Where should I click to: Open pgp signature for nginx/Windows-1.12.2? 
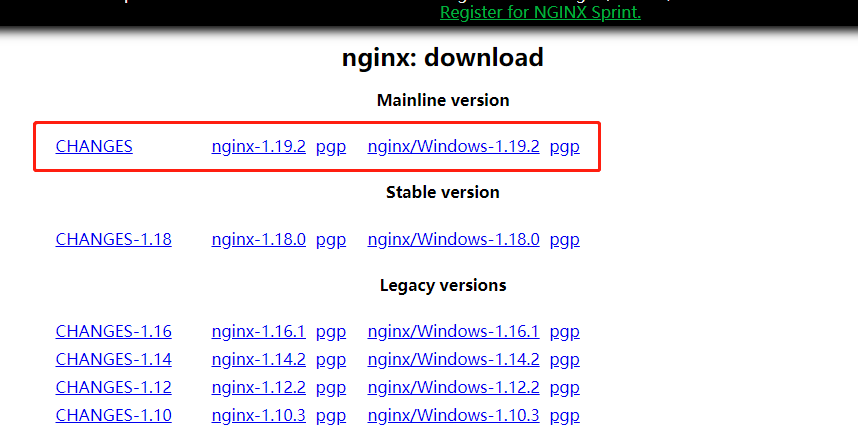(x=564, y=388)
